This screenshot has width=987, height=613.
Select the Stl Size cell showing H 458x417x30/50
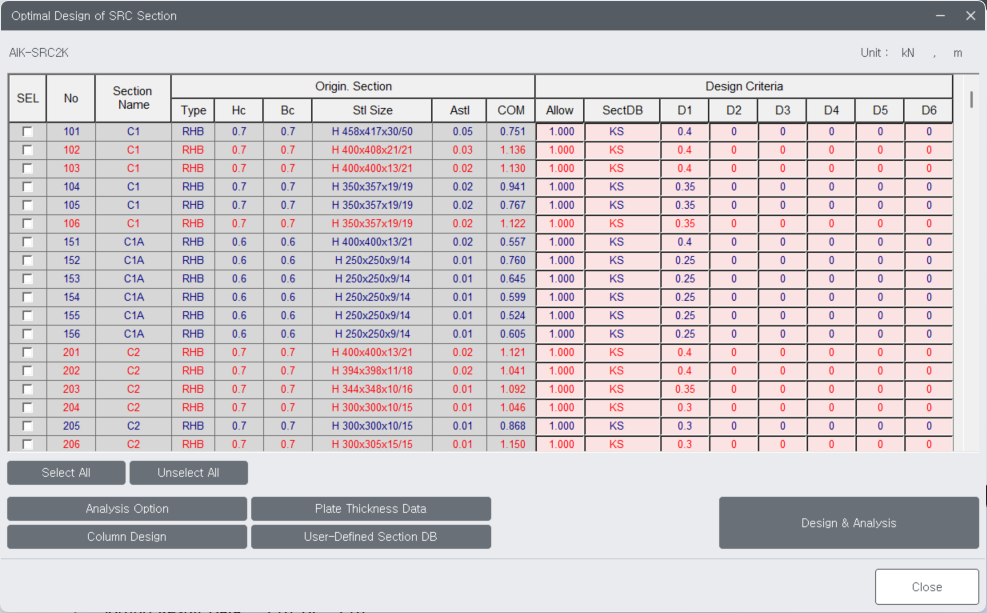(x=374, y=131)
